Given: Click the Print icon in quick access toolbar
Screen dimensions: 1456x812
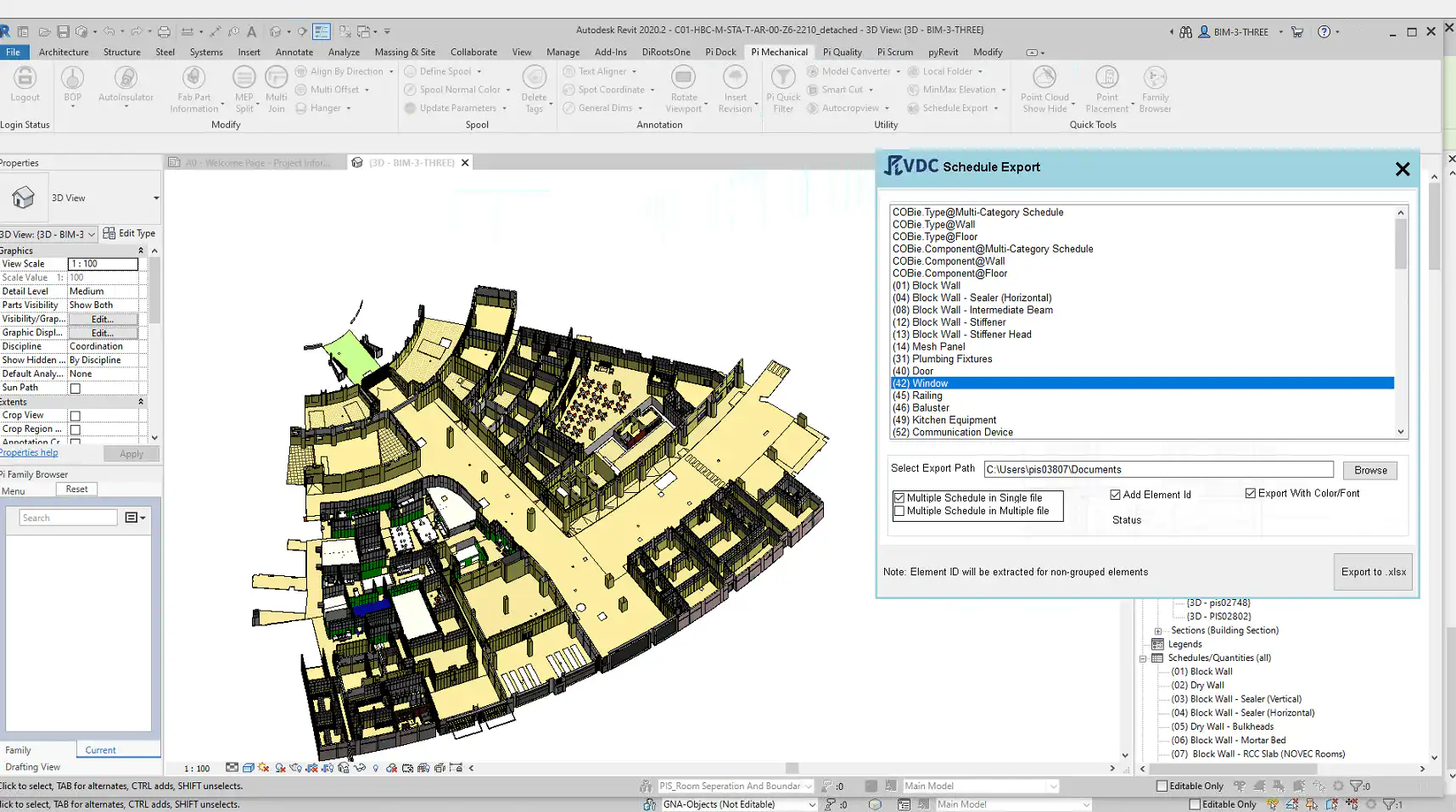Looking at the screenshot, I should click(x=164, y=31).
